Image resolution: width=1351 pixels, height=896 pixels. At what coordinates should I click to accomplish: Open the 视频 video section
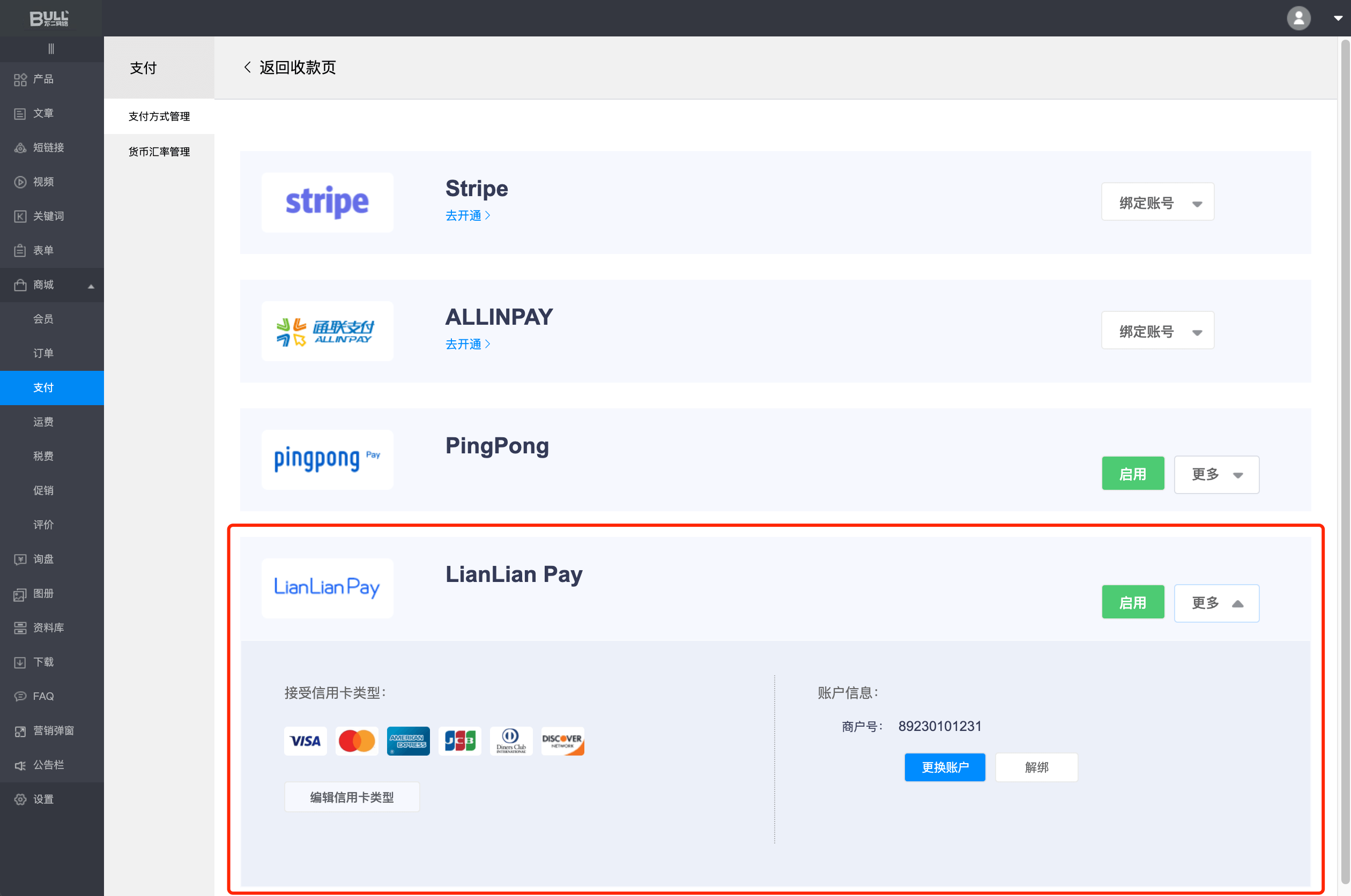coord(43,182)
